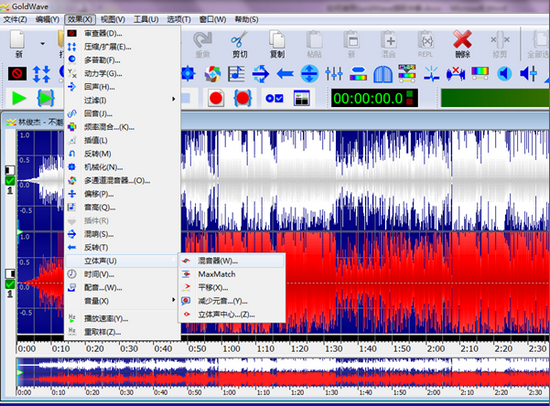Select 平移(X)... pan in the stereo submenu
The height and width of the screenshot is (406, 550).
pyautogui.click(x=232, y=287)
